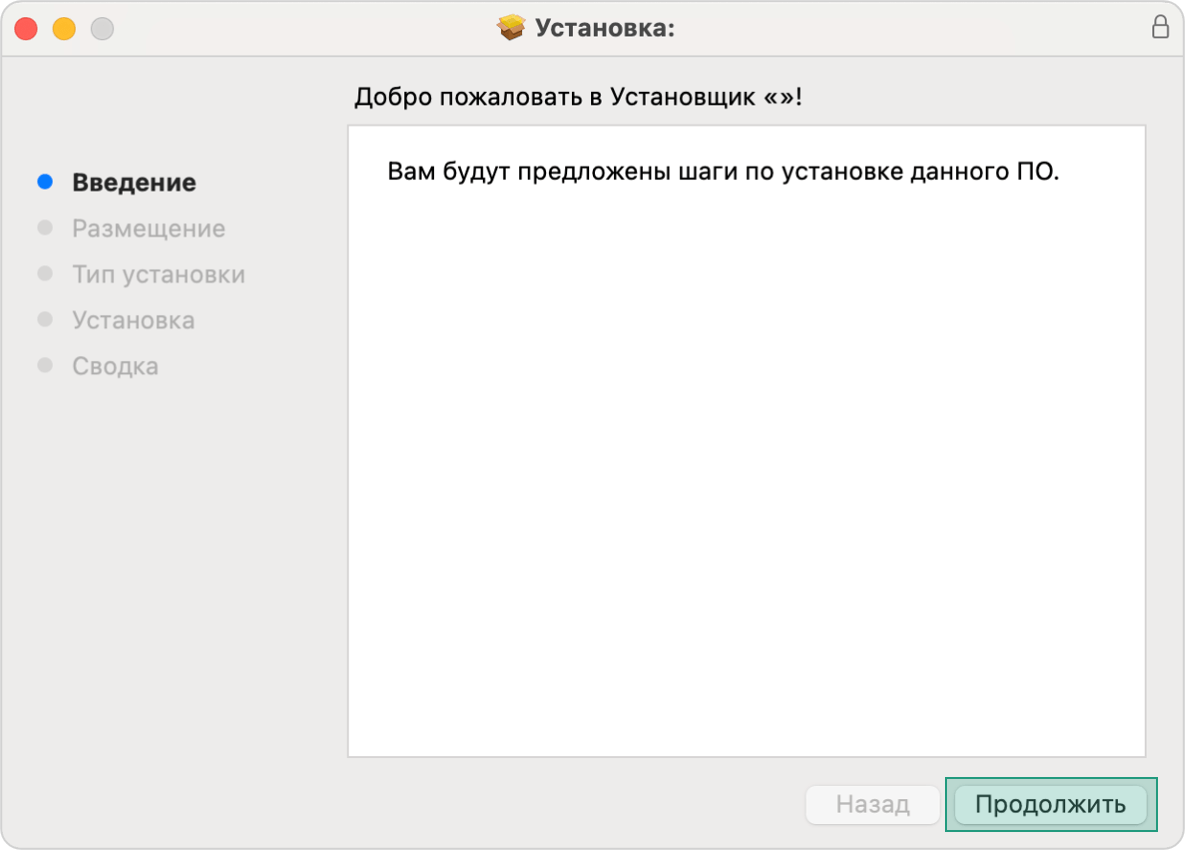Click the Назад button
The height and width of the screenshot is (850, 1185).
[x=873, y=804]
